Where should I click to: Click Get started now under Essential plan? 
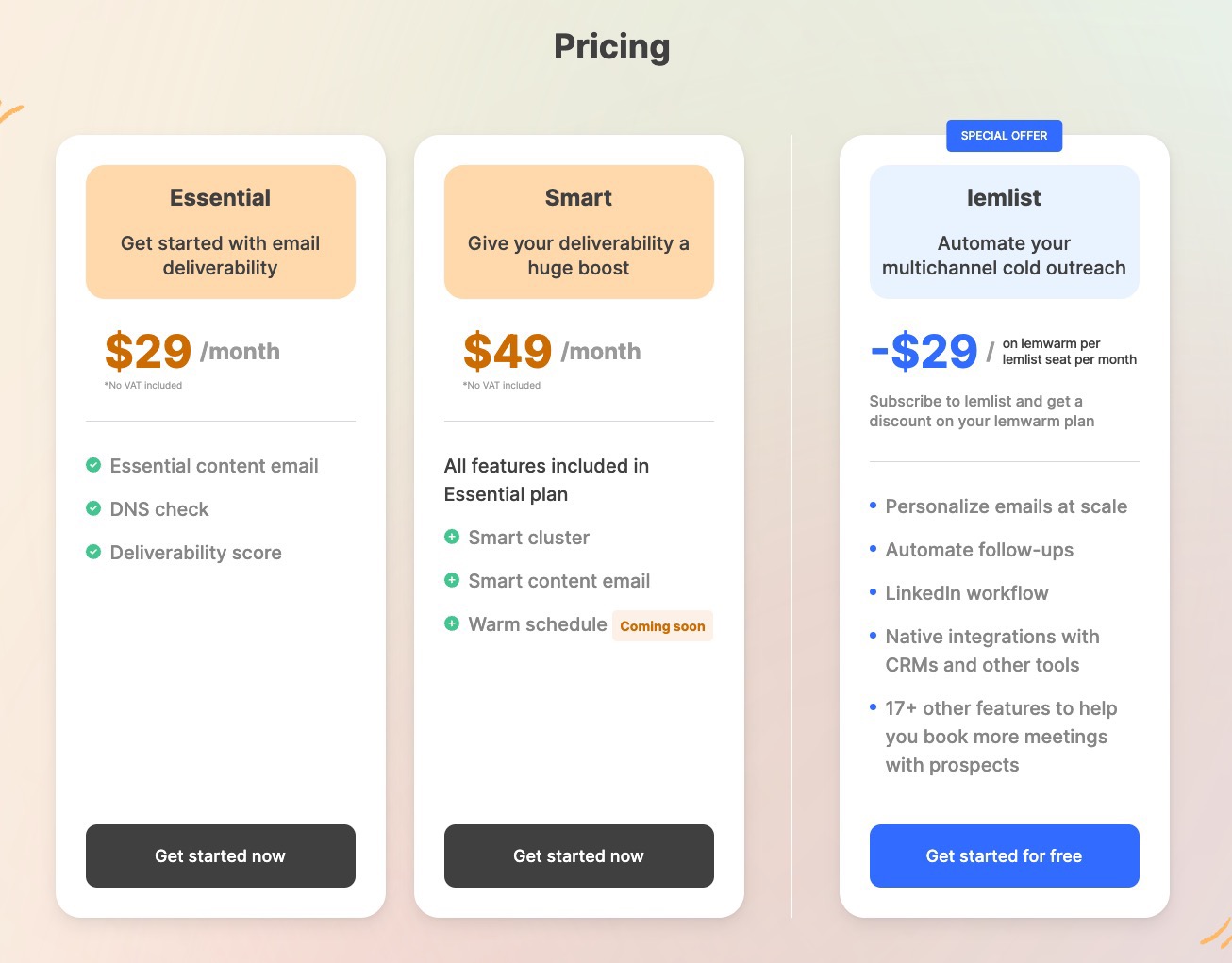click(221, 855)
